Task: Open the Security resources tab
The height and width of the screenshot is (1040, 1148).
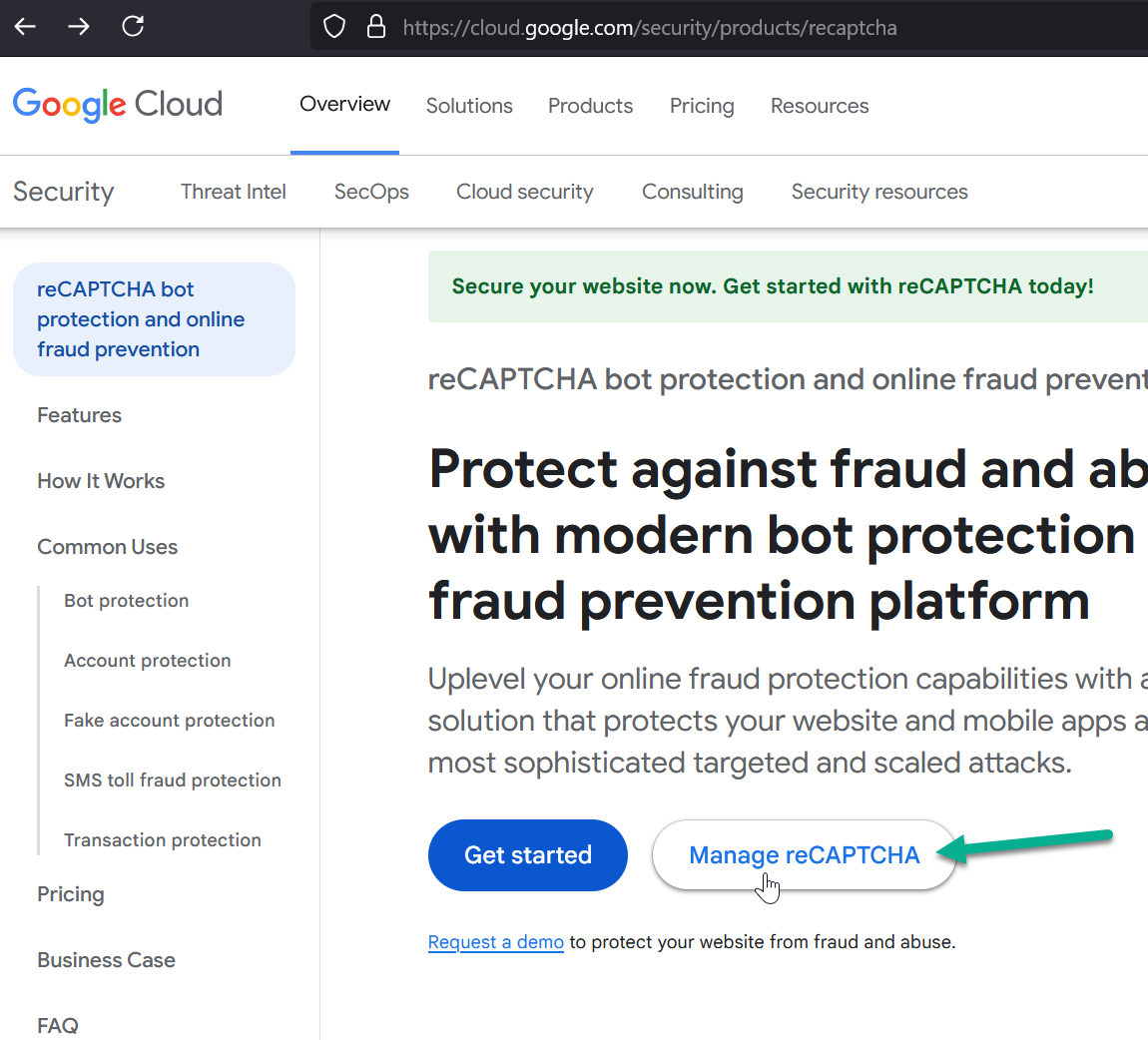Action: click(879, 192)
